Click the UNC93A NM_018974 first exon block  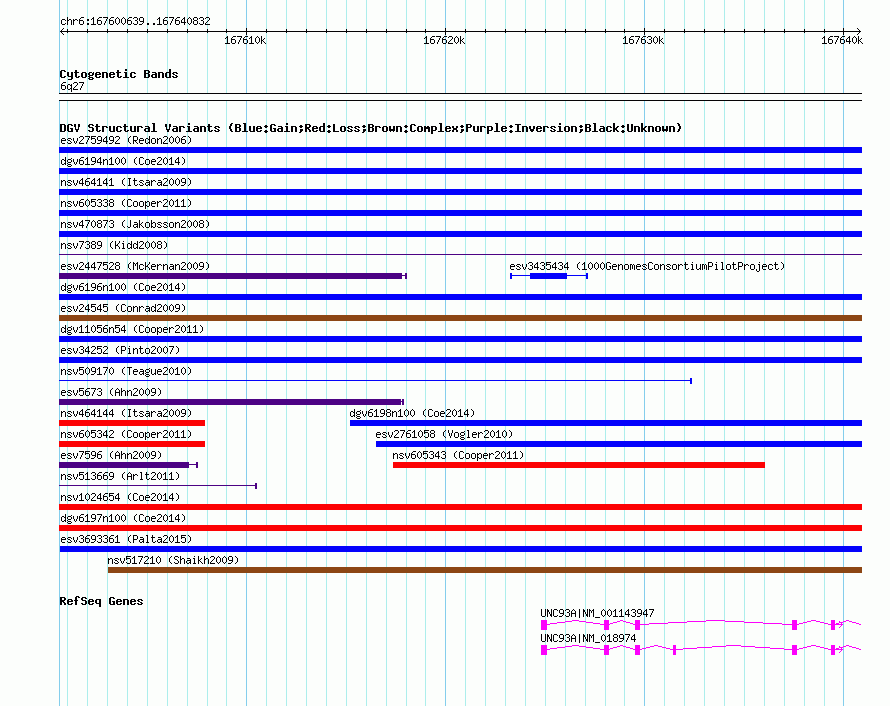coord(544,650)
